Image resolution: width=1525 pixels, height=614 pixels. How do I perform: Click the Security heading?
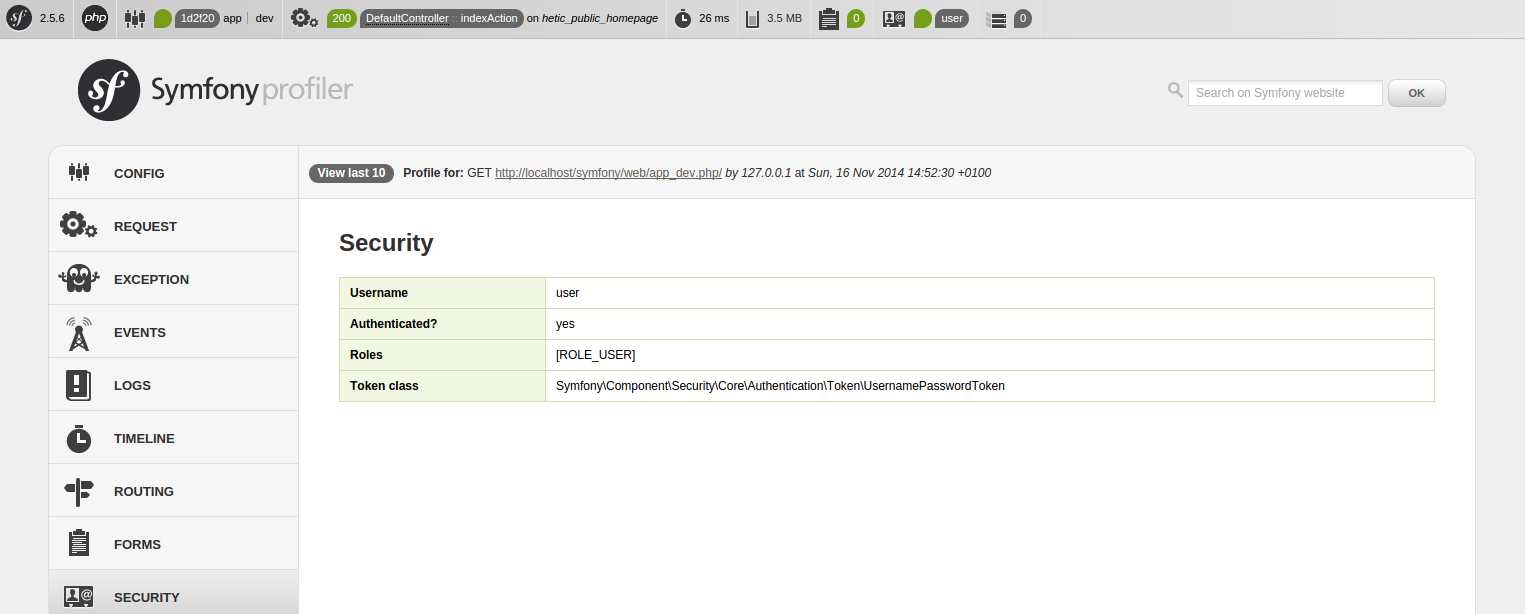pos(386,243)
